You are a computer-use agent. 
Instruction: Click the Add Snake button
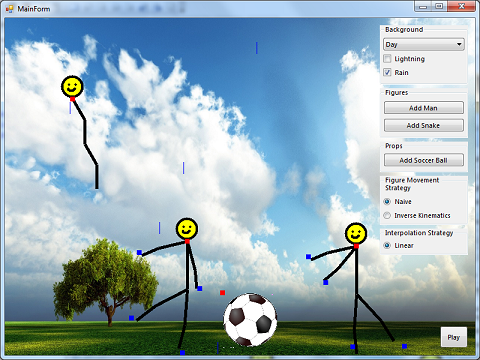point(424,125)
